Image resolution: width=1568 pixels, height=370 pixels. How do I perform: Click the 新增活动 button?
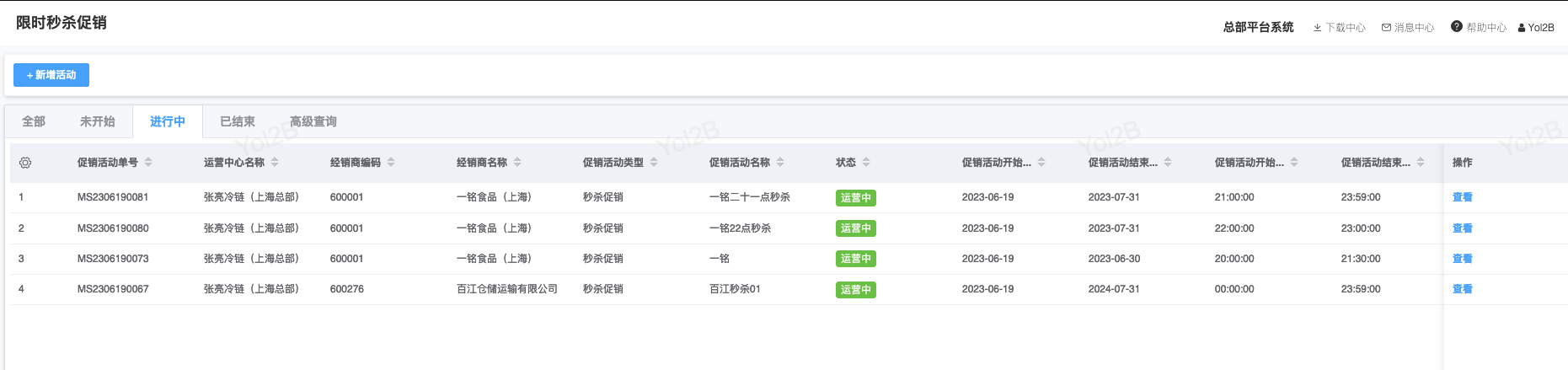(x=51, y=75)
